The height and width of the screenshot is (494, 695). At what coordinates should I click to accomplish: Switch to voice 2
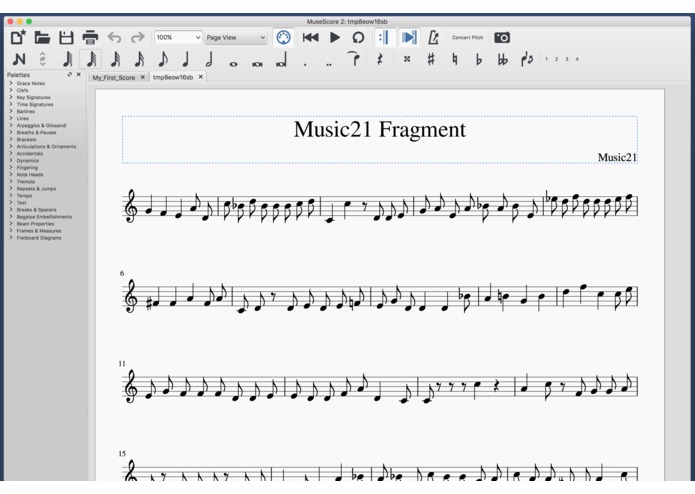pos(556,59)
